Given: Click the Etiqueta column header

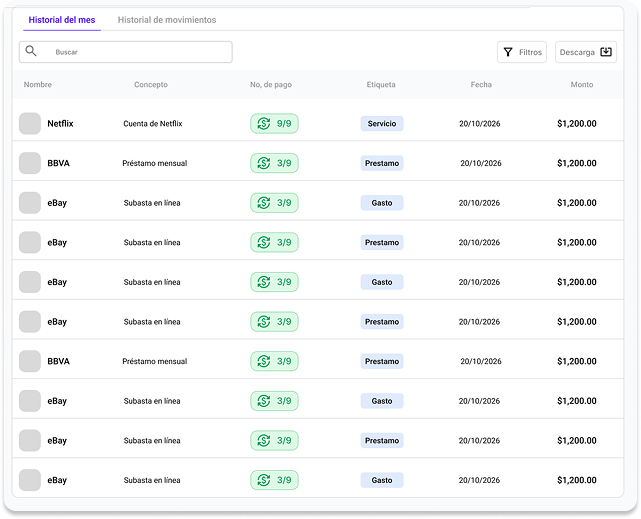Looking at the screenshot, I should (381, 85).
